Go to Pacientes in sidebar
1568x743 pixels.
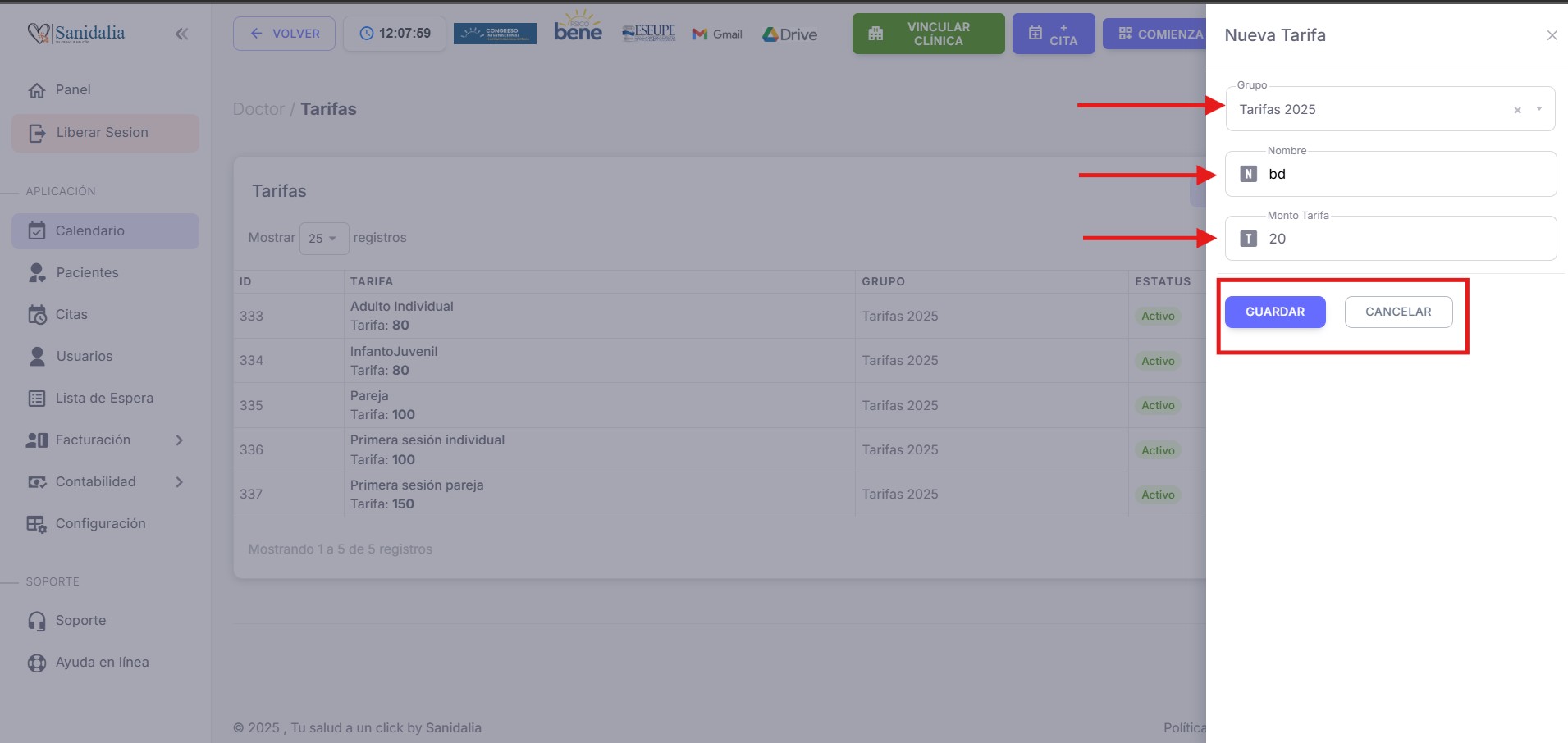click(x=87, y=272)
